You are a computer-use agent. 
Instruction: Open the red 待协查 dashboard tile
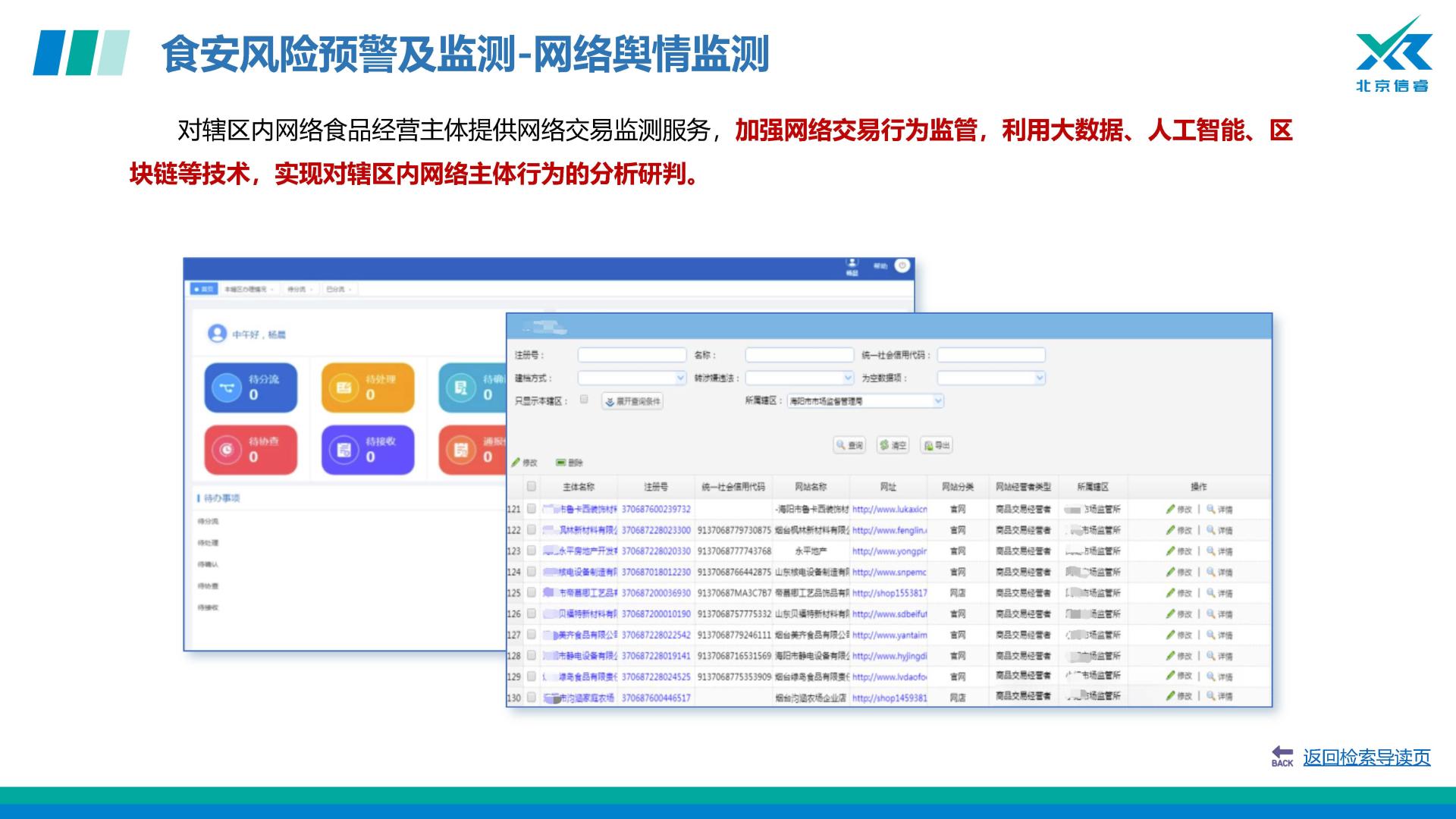click(x=251, y=450)
